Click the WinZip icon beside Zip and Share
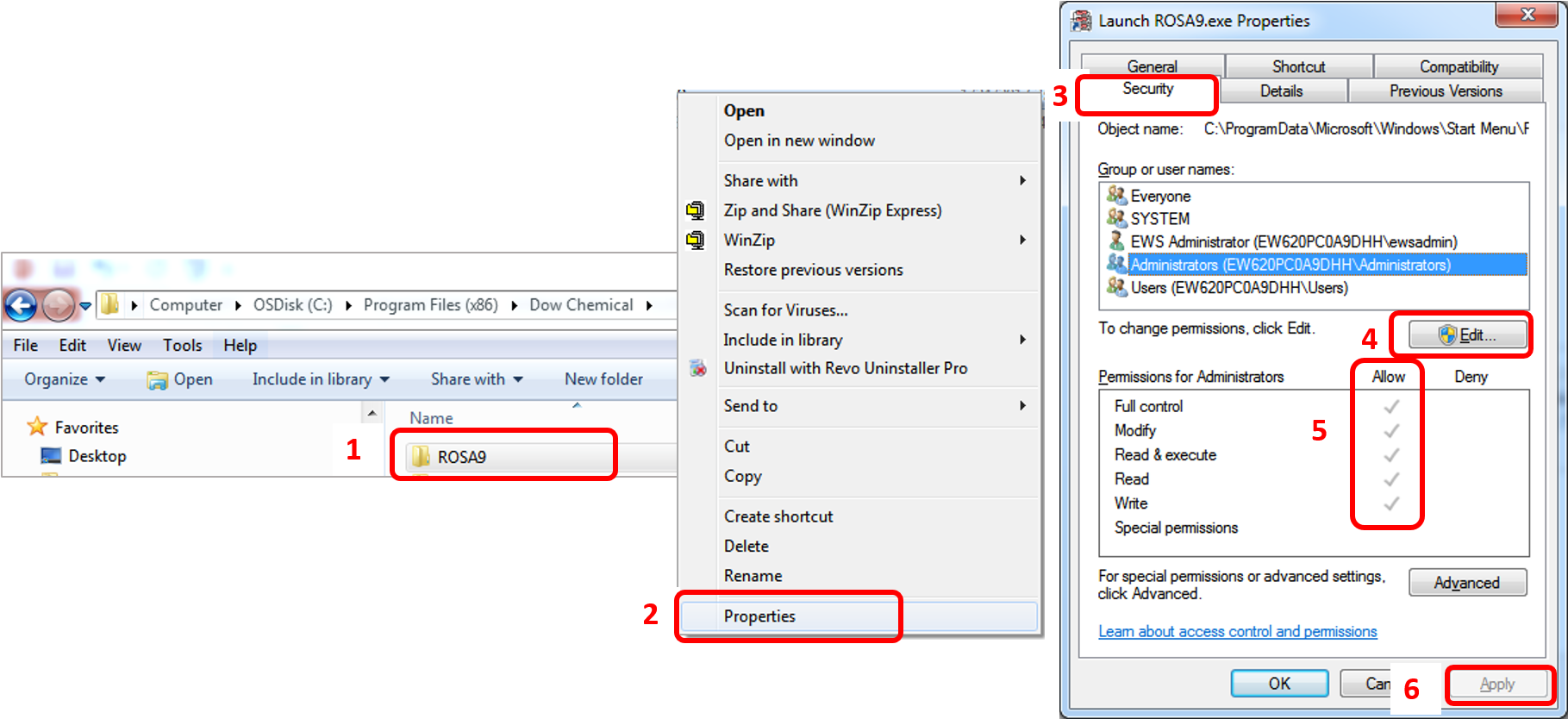The height and width of the screenshot is (719, 1568). [x=695, y=210]
